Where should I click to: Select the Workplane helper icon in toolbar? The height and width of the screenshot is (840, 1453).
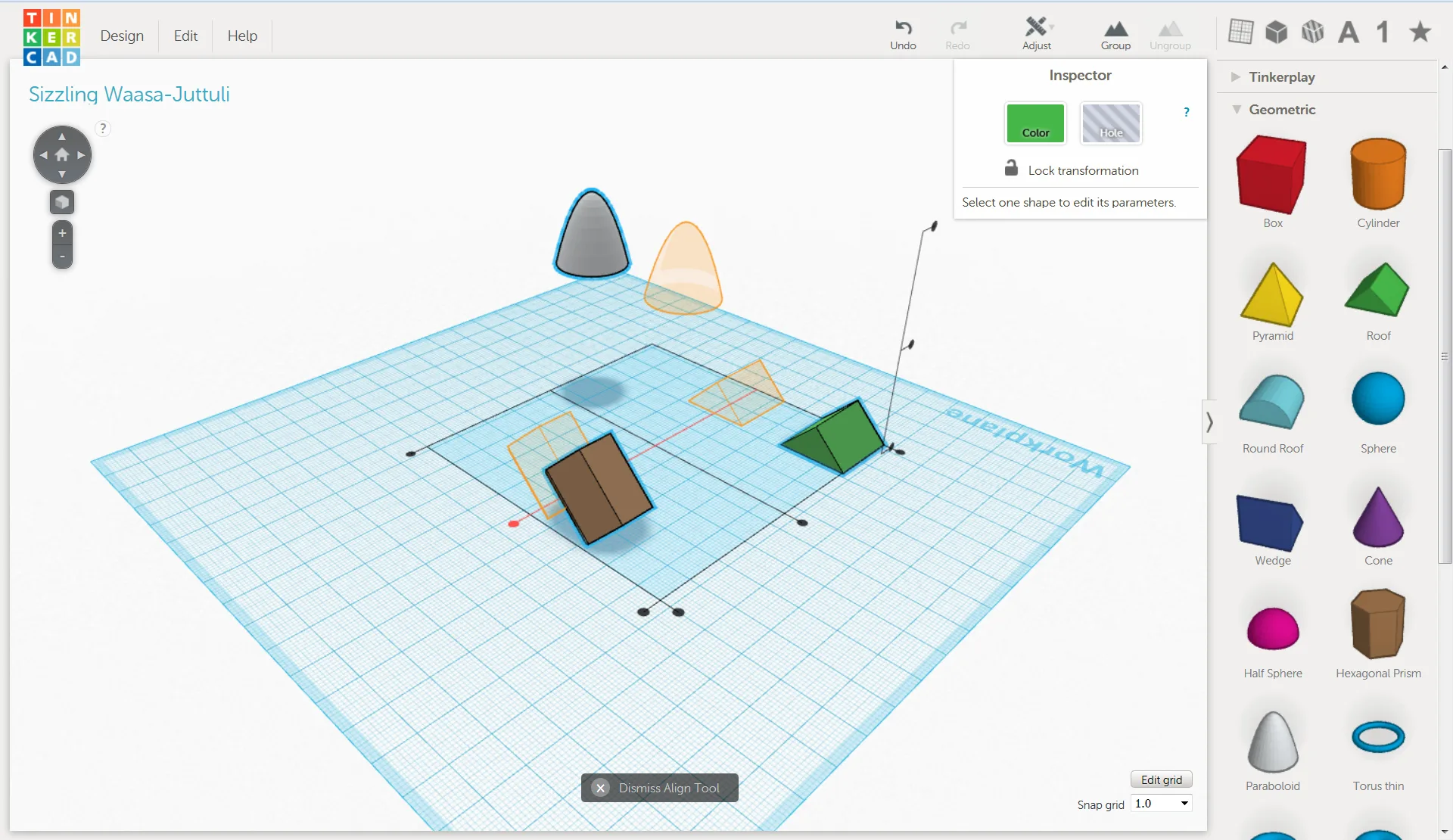[x=1240, y=32]
